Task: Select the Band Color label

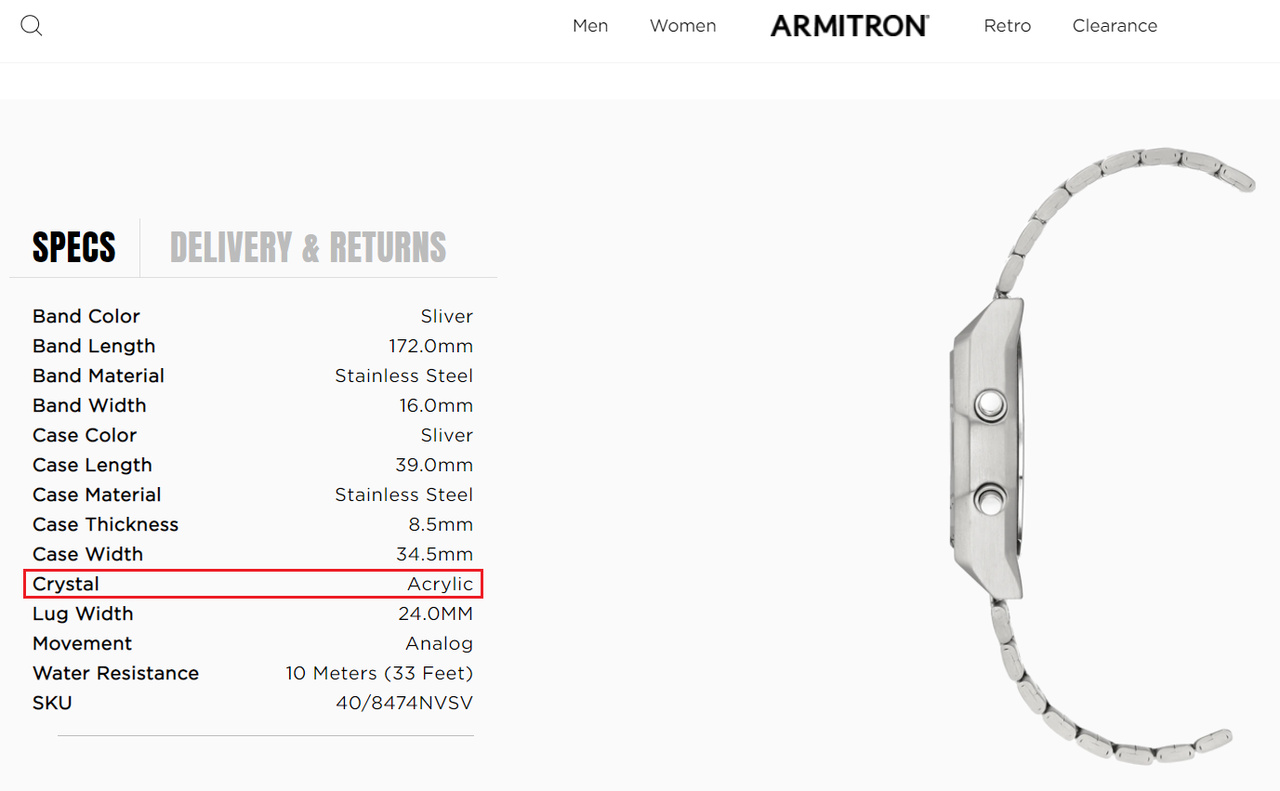Action: pyautogui.click(x=86, y=316)
